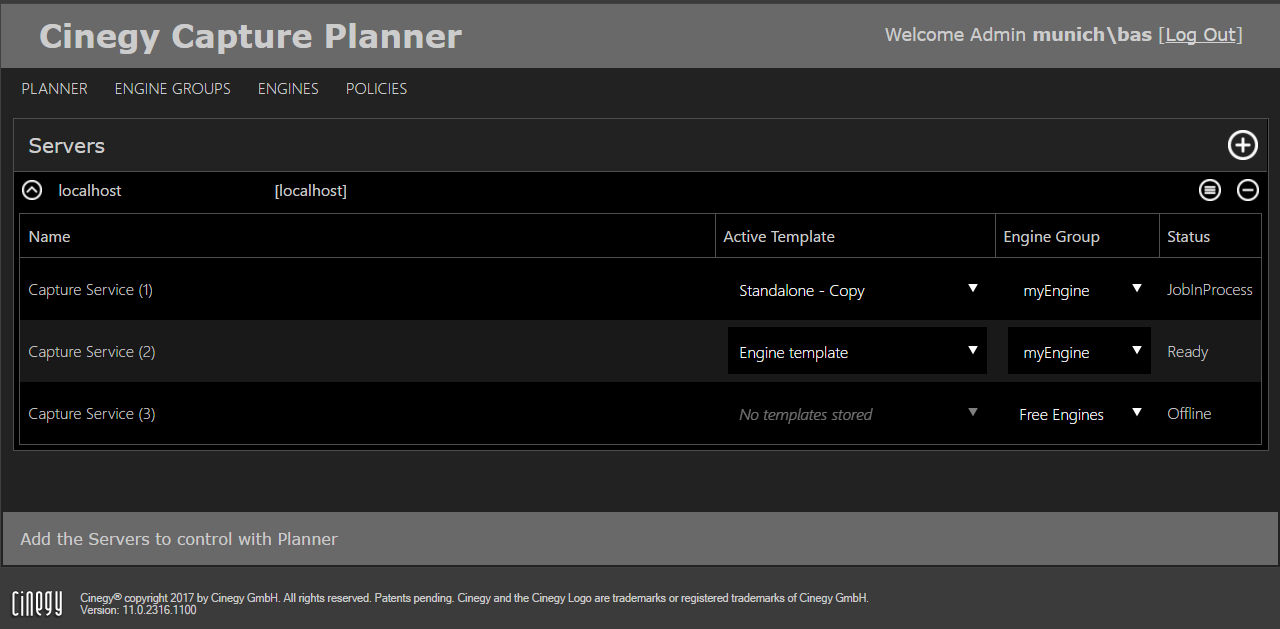Open Active Template dropdown for Capture Service (2)

tap(857, 352)
